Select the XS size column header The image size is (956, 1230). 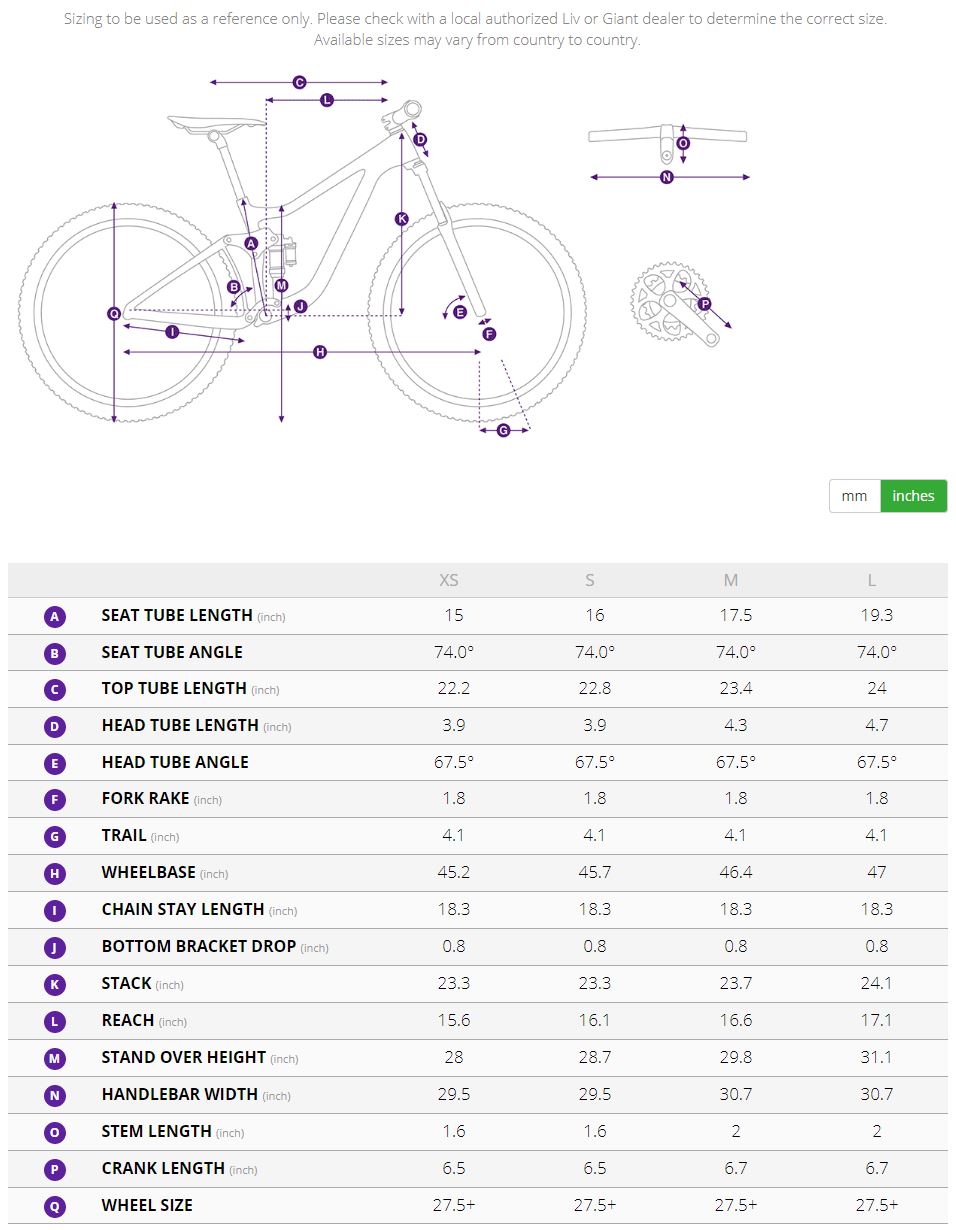click(449, 580)
